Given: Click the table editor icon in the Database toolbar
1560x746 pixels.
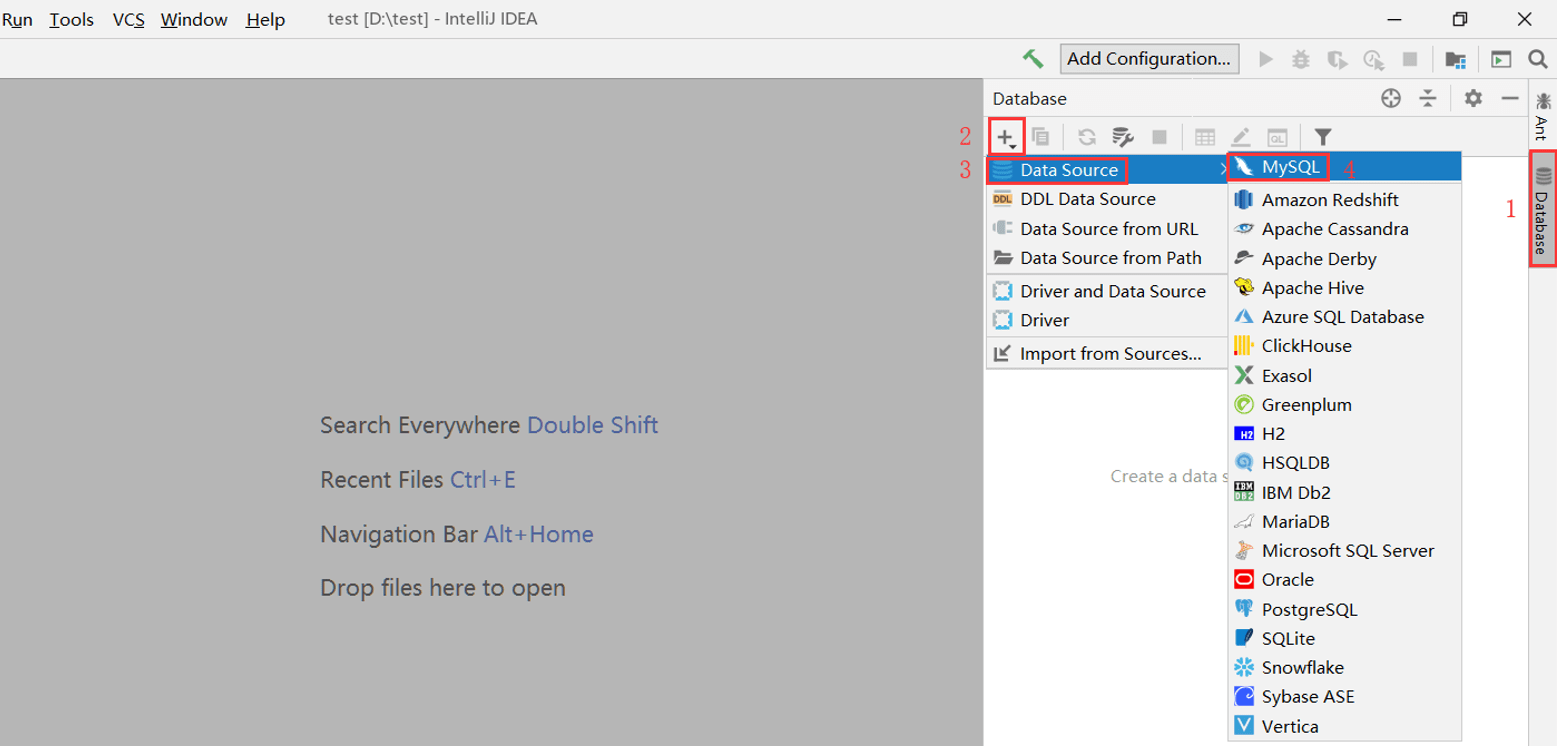Looking at the screenshot, I should 1206,136.
